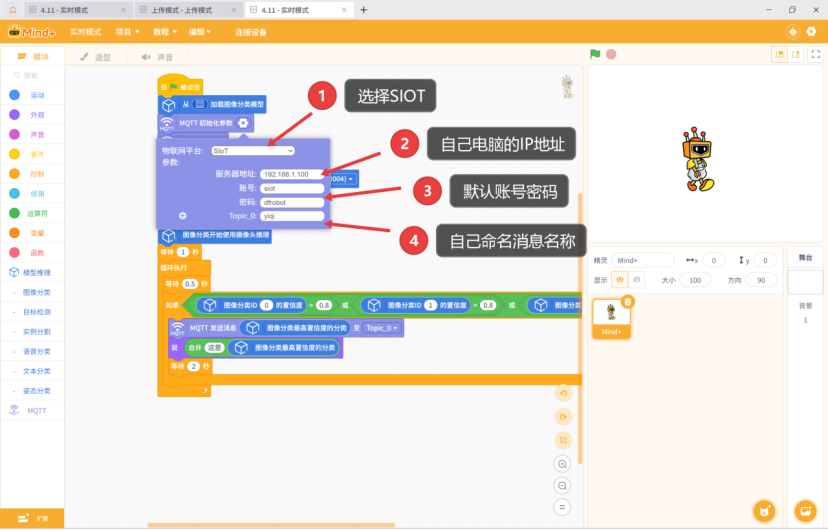The height and width of the screenshot is (530, 828).
Task: Enter fullscreen stage mode
Action: tap(814, 54)
